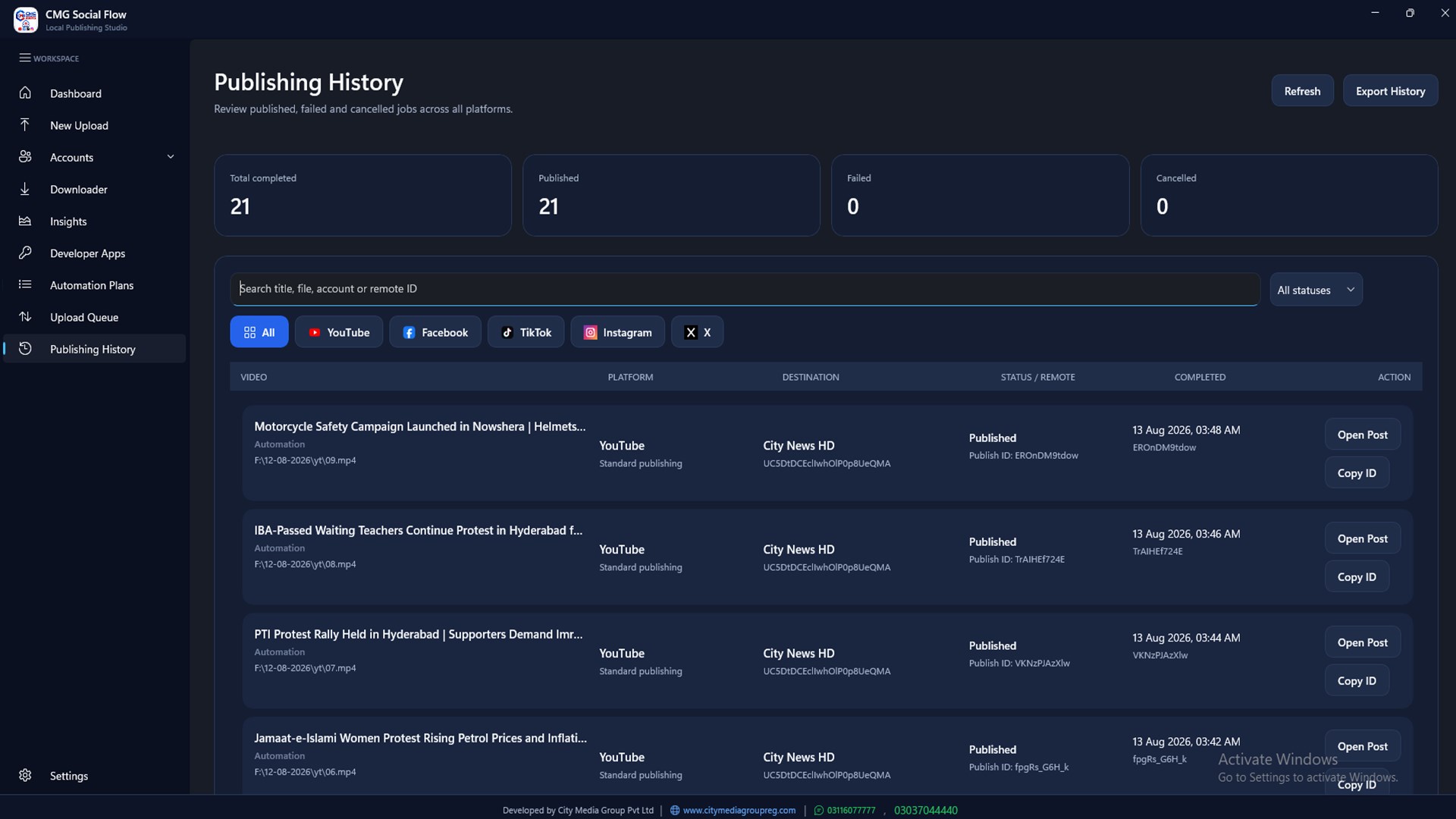Image resolution: width=1456 pixels, height=819 pixels.
Task: Go to Upload Queue page
Action: click(x=95, y=317)
